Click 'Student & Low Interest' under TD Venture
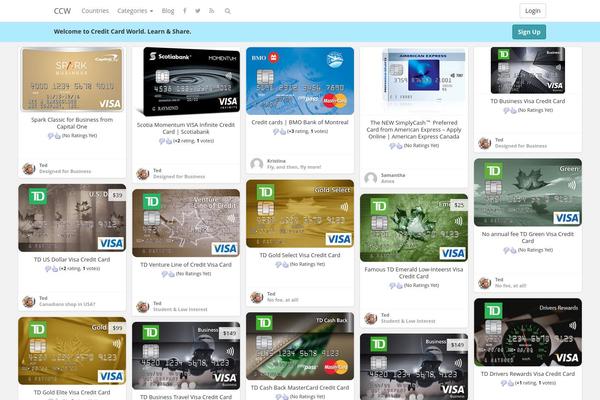The height and width of the screenshot is (400, 600). [x=180, y=309]
